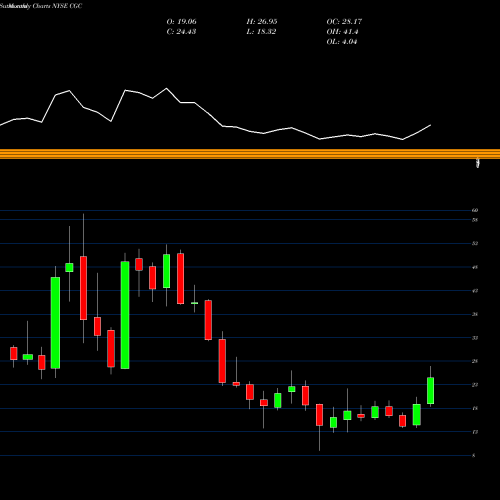The height and width of the screenshot is (500, 500).
Task: Click the 'OC: 28.17' value
Action: pos(344,22)
